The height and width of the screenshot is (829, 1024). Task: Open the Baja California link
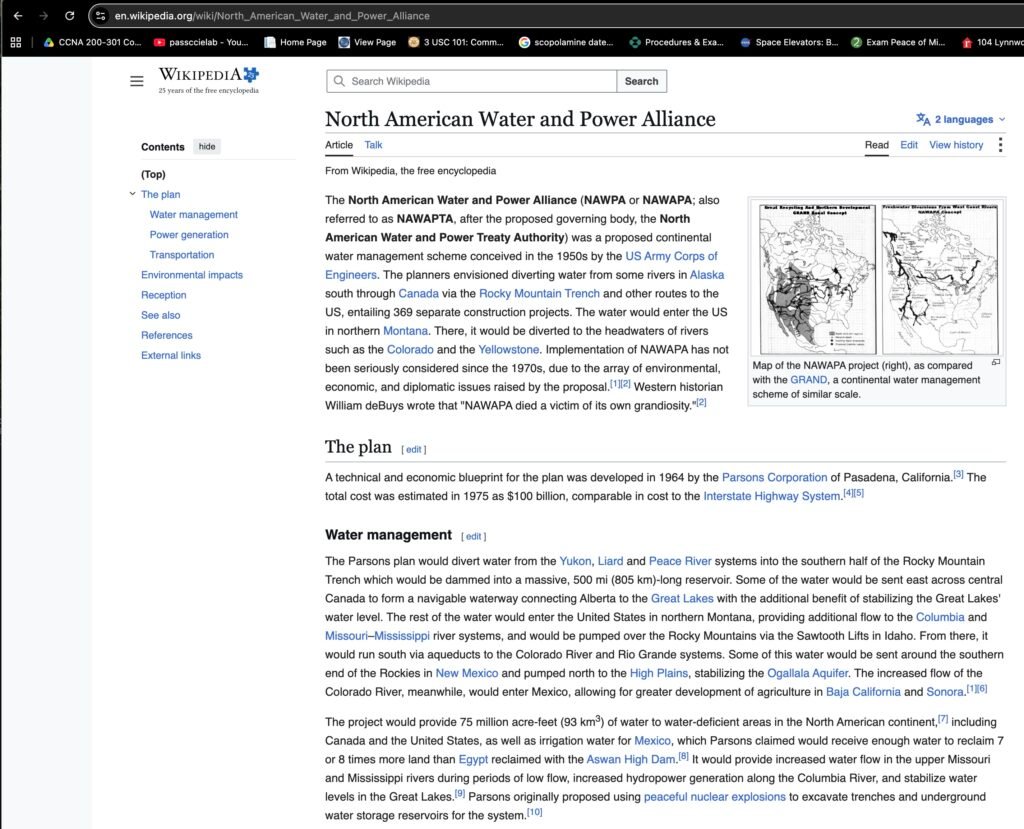(863, 692)
